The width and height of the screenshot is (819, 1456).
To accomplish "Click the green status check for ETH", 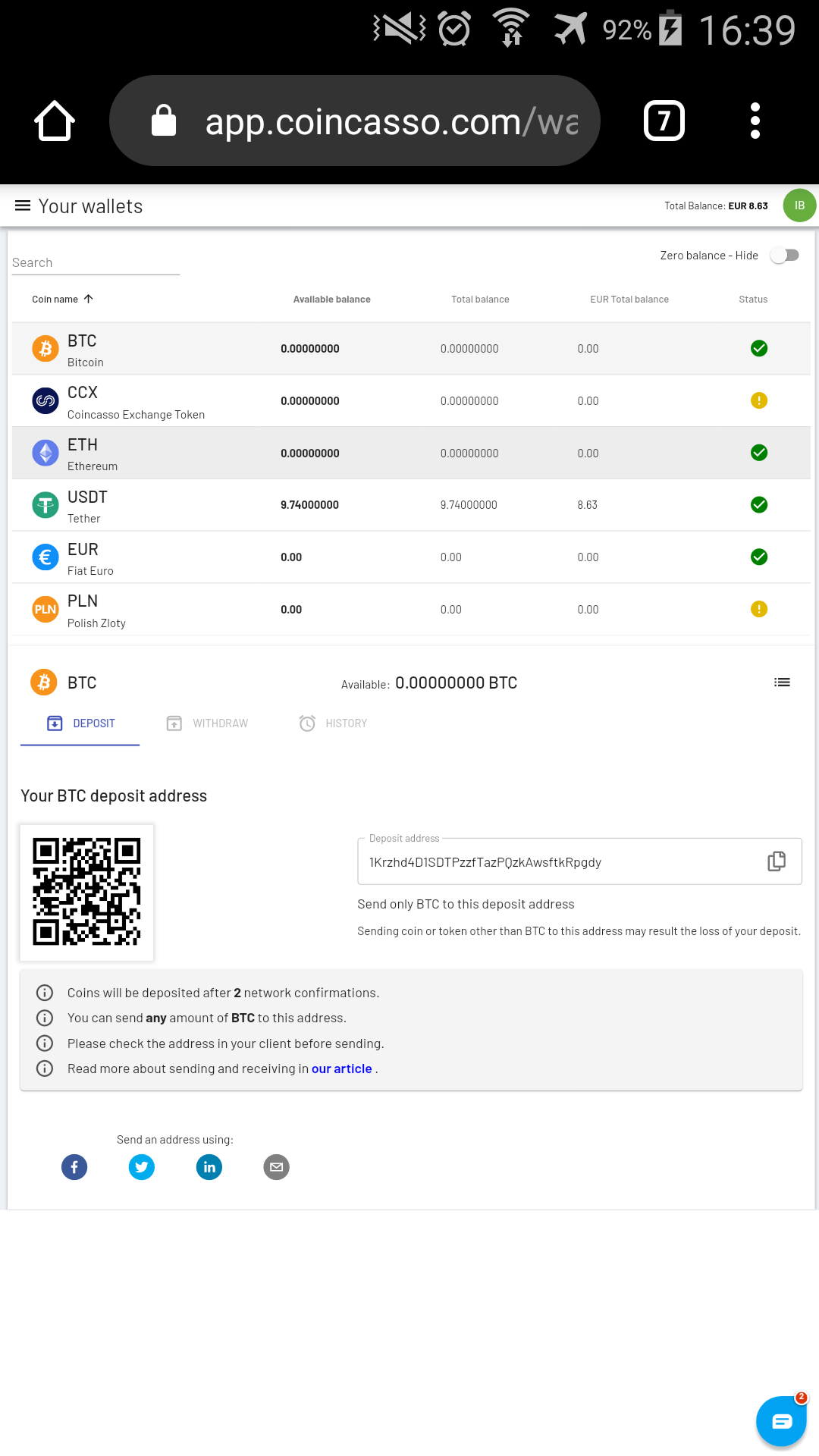I will 759,453.
